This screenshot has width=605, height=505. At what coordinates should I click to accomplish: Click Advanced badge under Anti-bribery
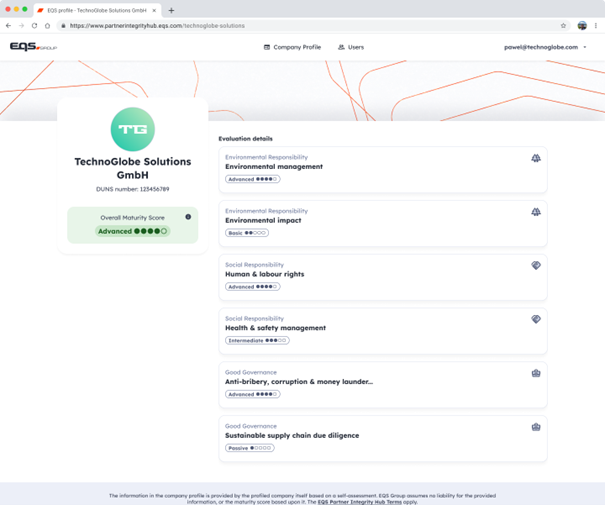253,394
